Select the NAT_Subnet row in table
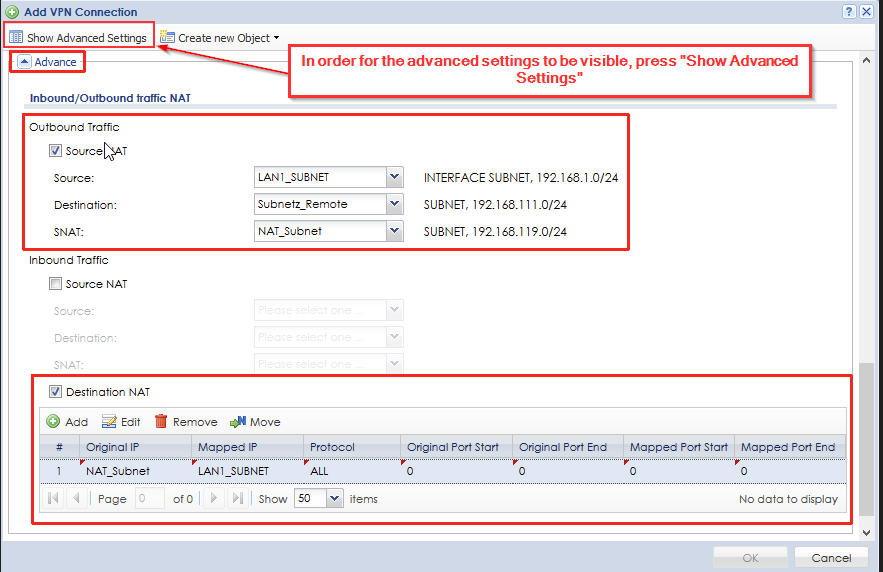The image size is (883, 572). pyautogui.click(x=118, y=471)
